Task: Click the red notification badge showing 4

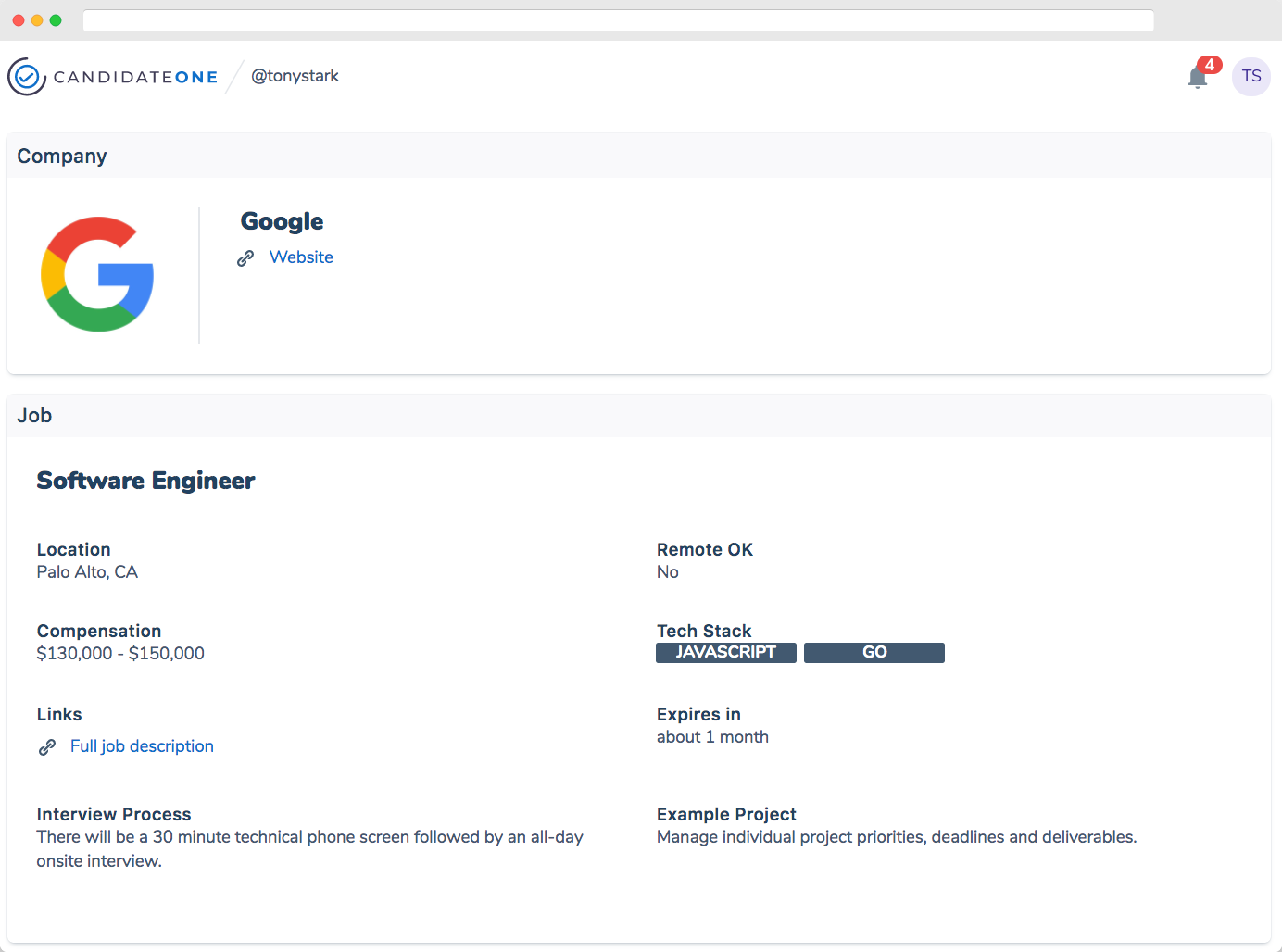Action: pos(1209,65)
